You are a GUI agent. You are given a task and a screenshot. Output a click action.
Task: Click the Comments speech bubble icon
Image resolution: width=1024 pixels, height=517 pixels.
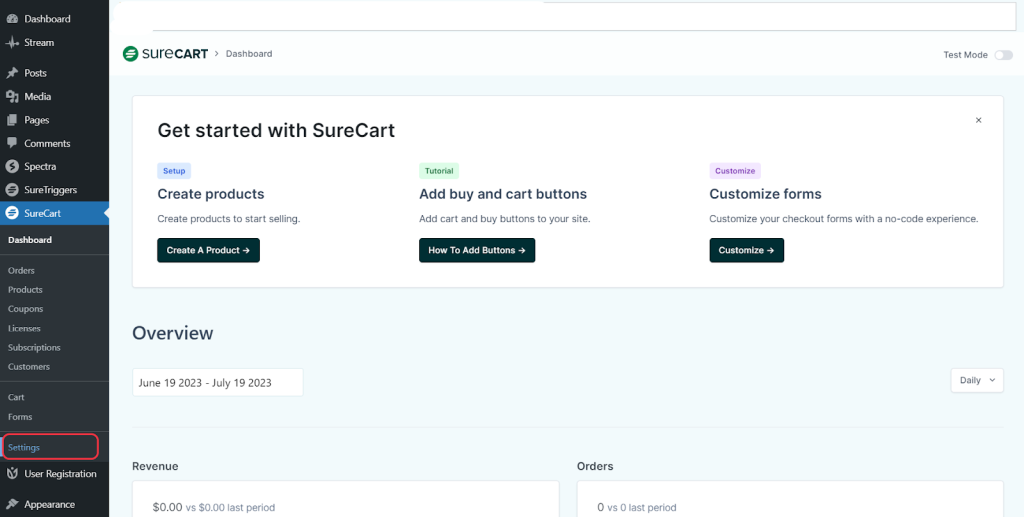[12, 144]
